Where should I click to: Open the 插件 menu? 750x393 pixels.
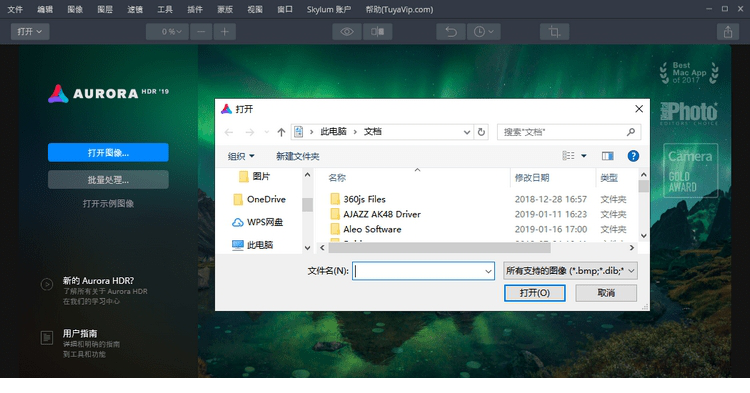tap(195, 10)
